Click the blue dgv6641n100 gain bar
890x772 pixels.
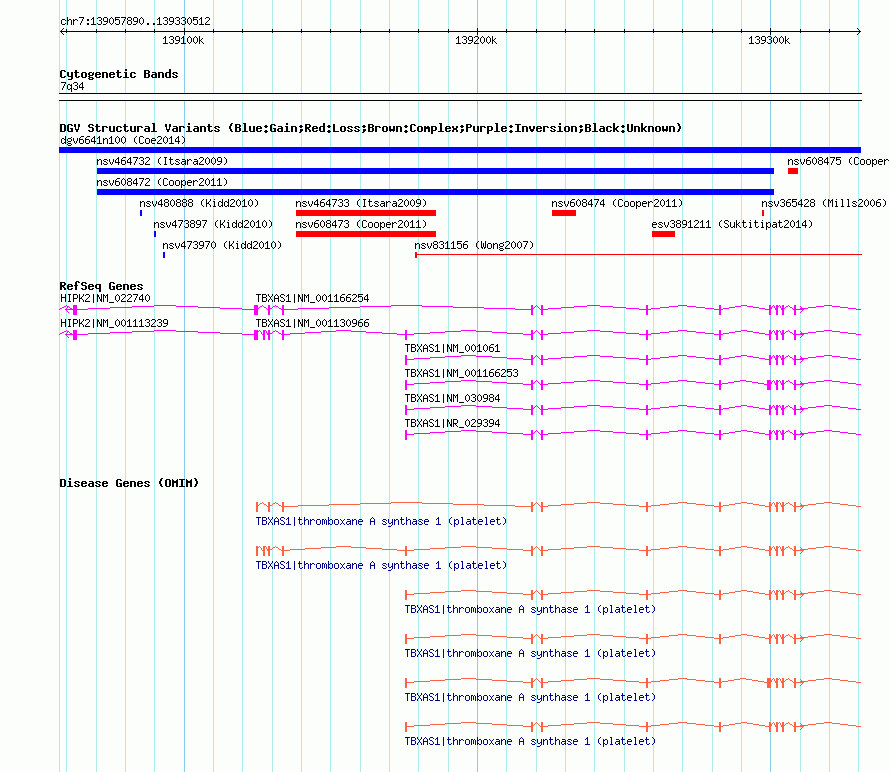coord(460,150)
